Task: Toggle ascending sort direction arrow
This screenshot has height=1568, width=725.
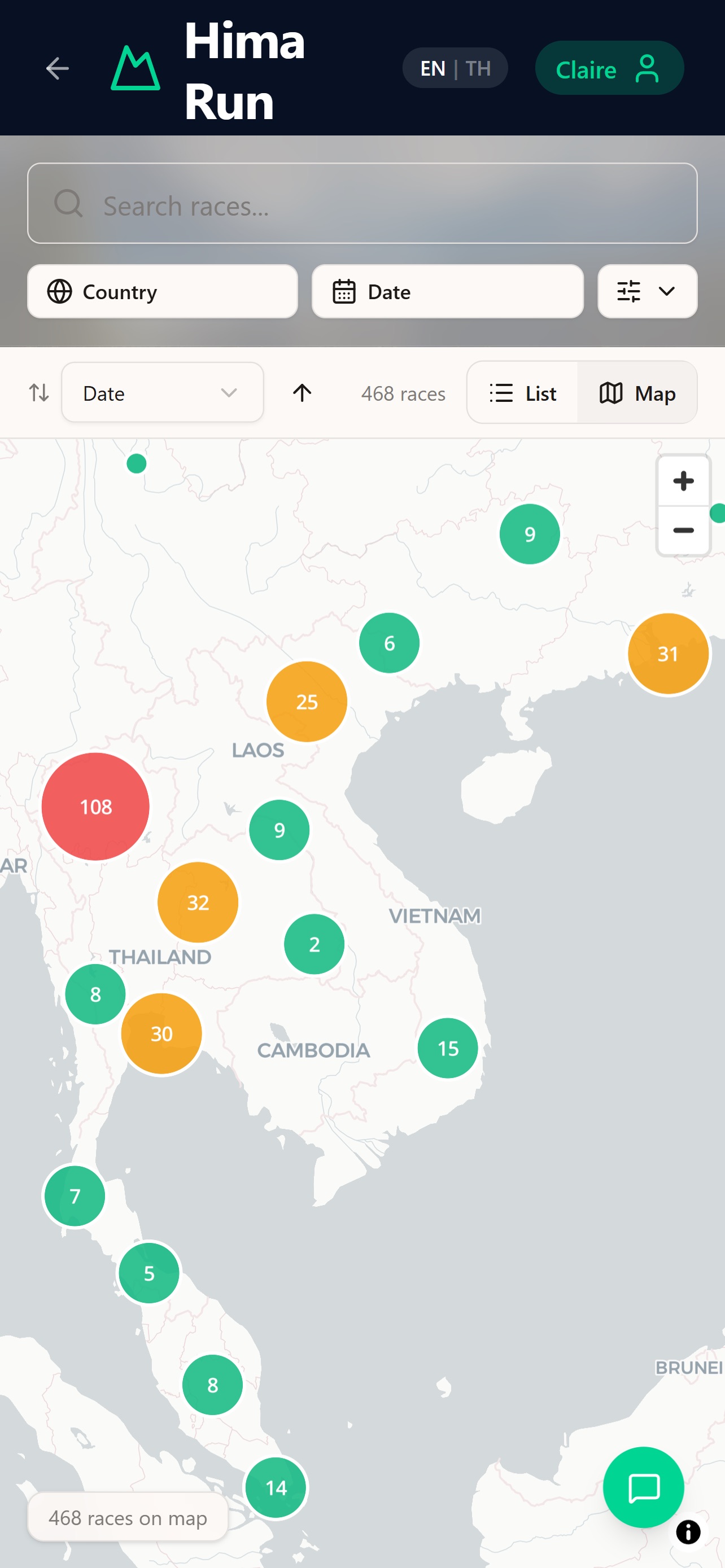Action: (302, 393)
